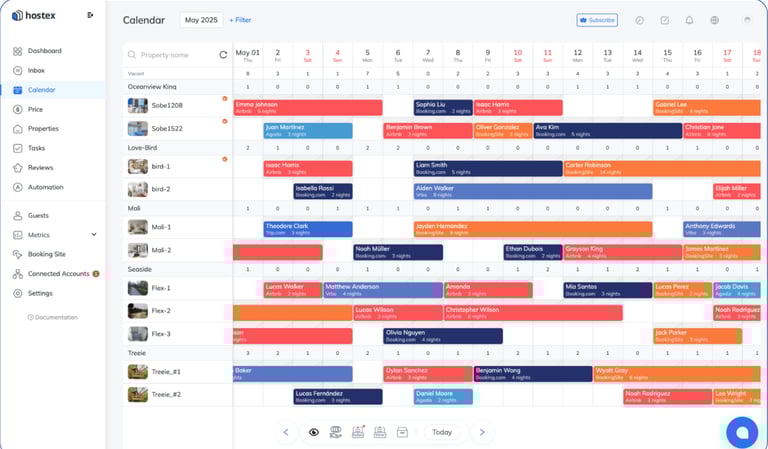Click the + Filter link
Viewport: 768px width, 449px height.
point(240,20)
